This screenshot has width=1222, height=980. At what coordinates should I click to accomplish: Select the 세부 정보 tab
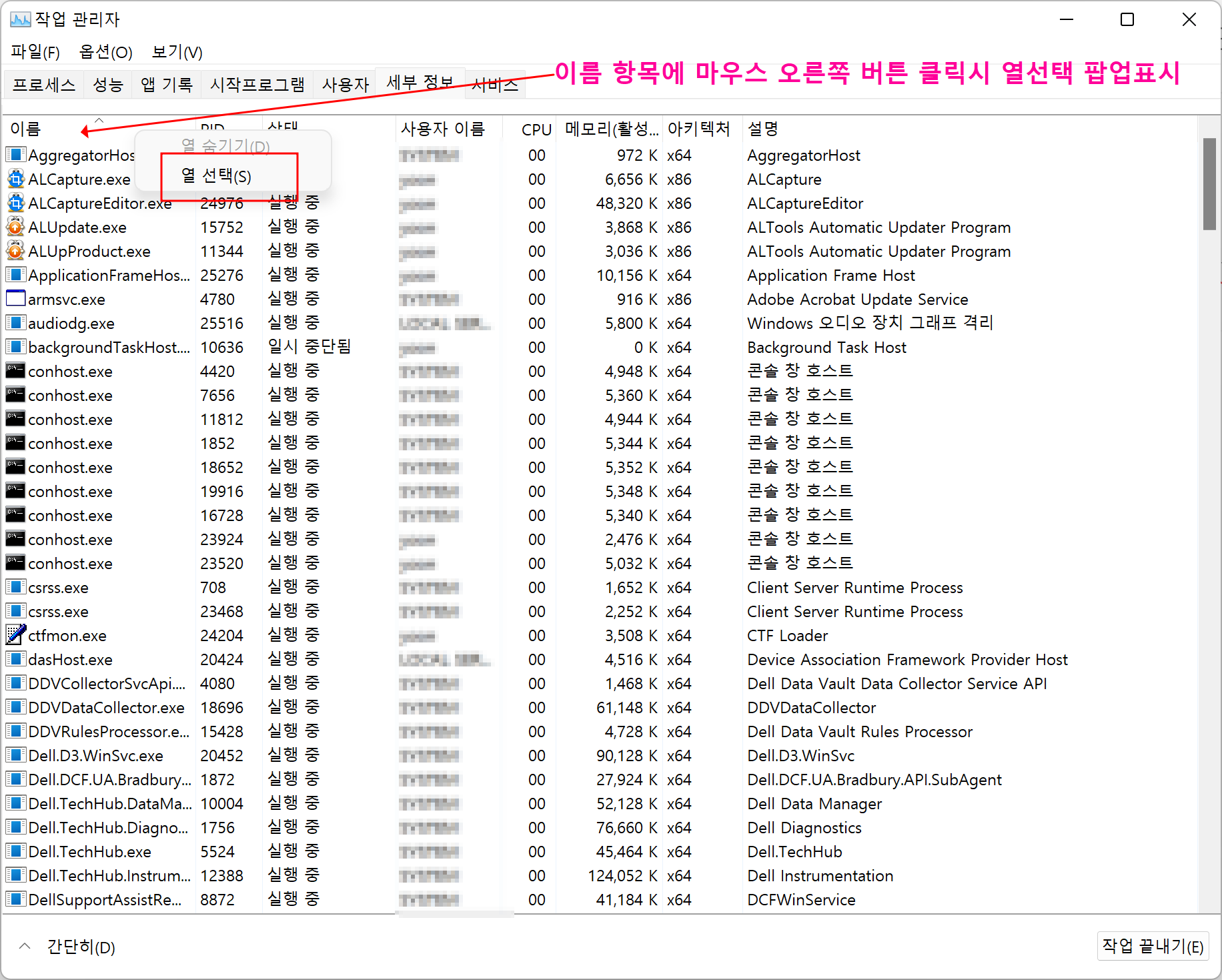point(420,83)
